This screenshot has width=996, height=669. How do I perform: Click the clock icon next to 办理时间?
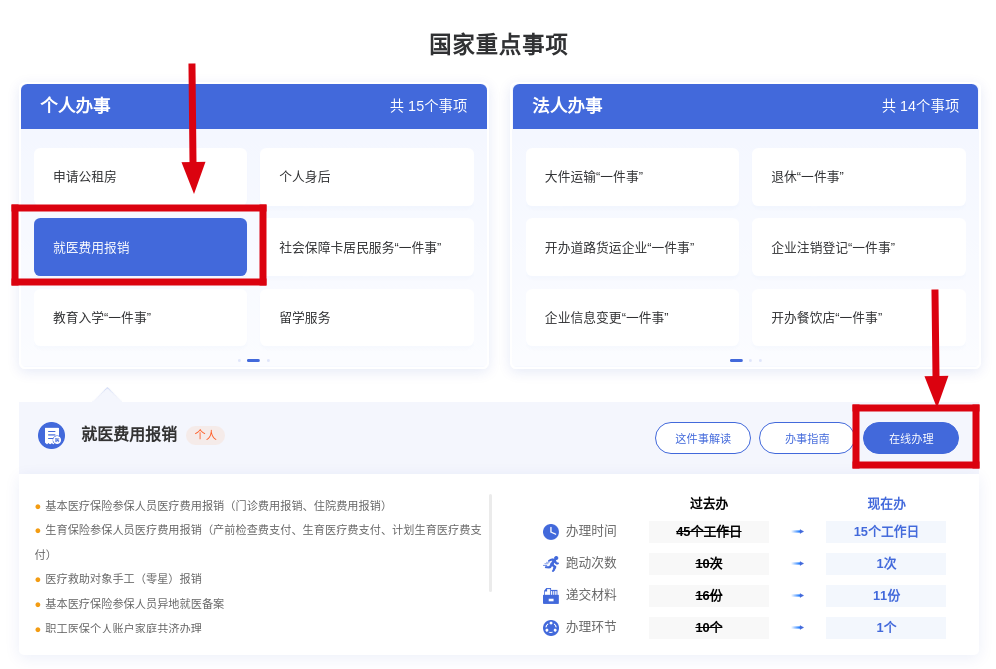[x=551, y=532]
